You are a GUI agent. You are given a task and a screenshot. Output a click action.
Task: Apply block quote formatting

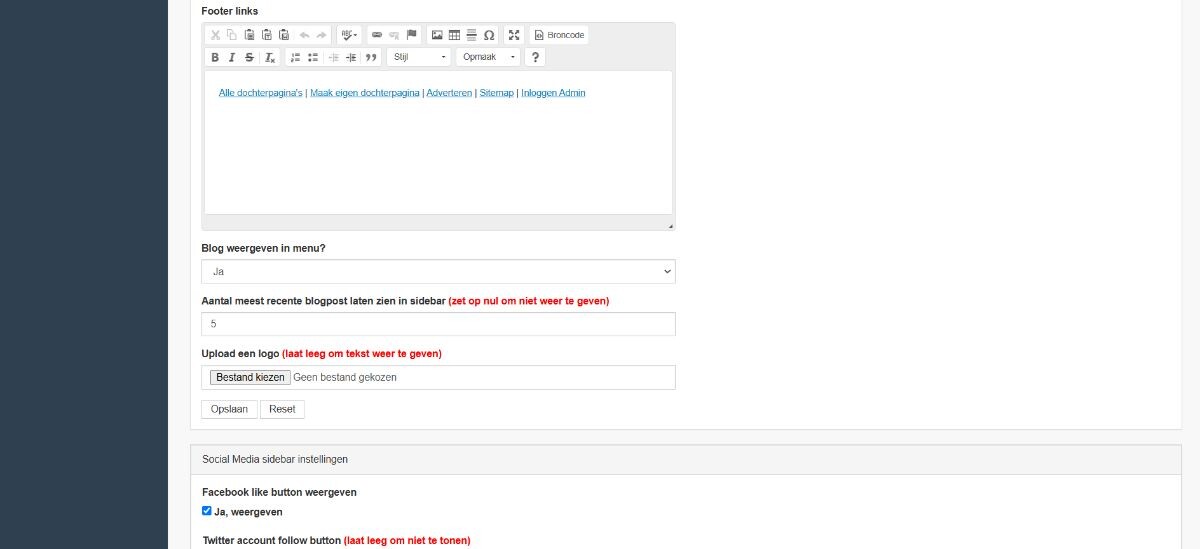pyautogui.click(x=371, y=58)
